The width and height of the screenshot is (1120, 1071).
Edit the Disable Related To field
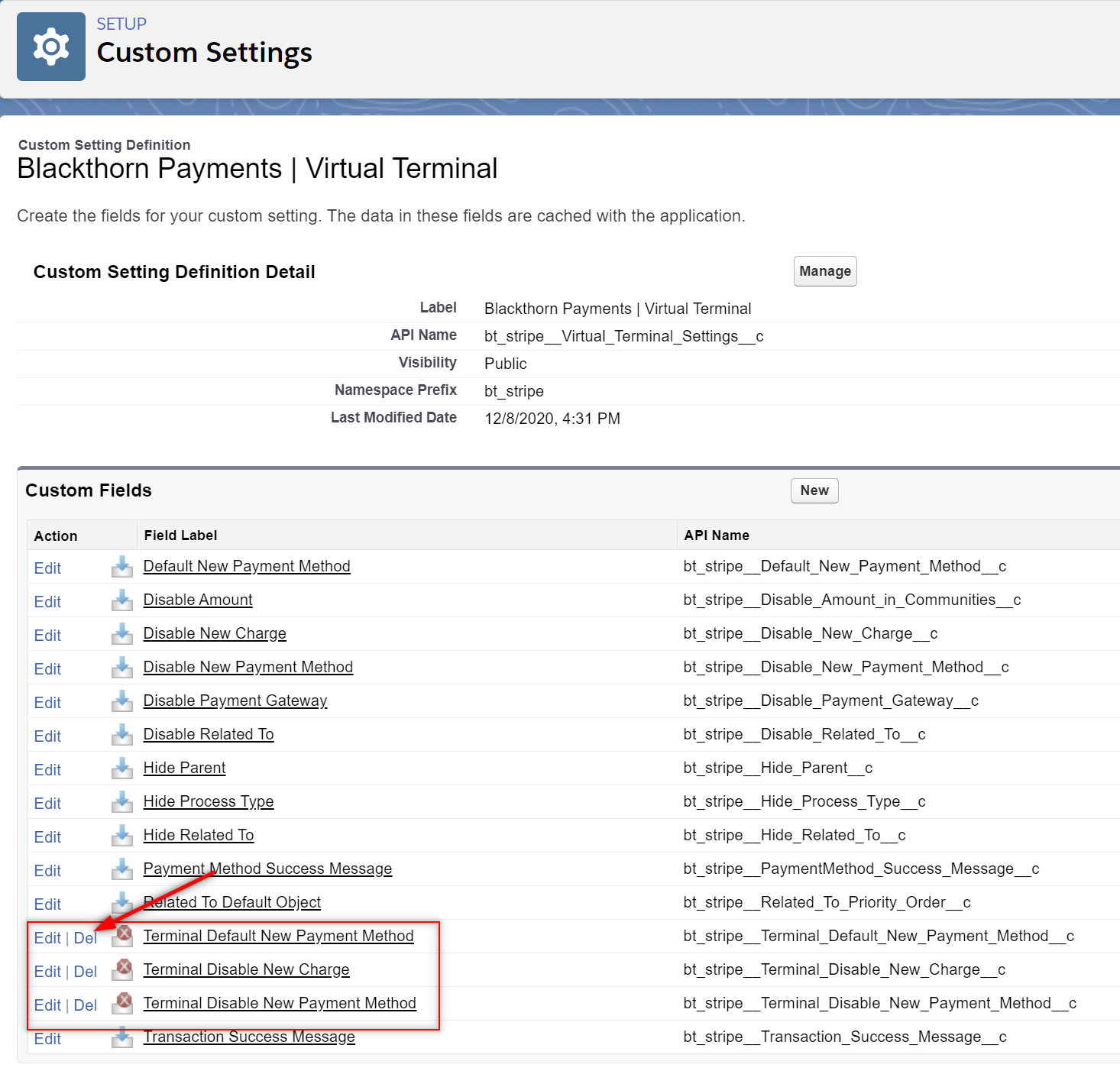click(x=47, y=736)
